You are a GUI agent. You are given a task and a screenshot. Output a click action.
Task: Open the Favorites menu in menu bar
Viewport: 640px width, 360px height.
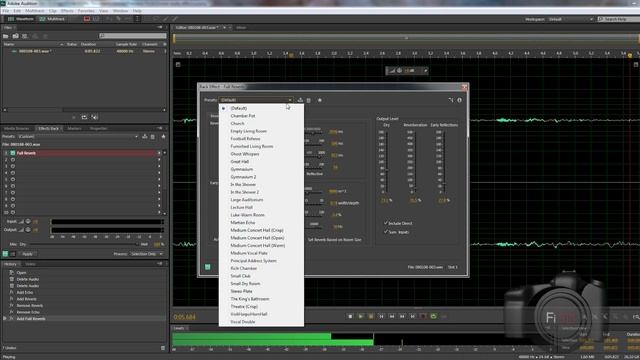coord(86,11)
